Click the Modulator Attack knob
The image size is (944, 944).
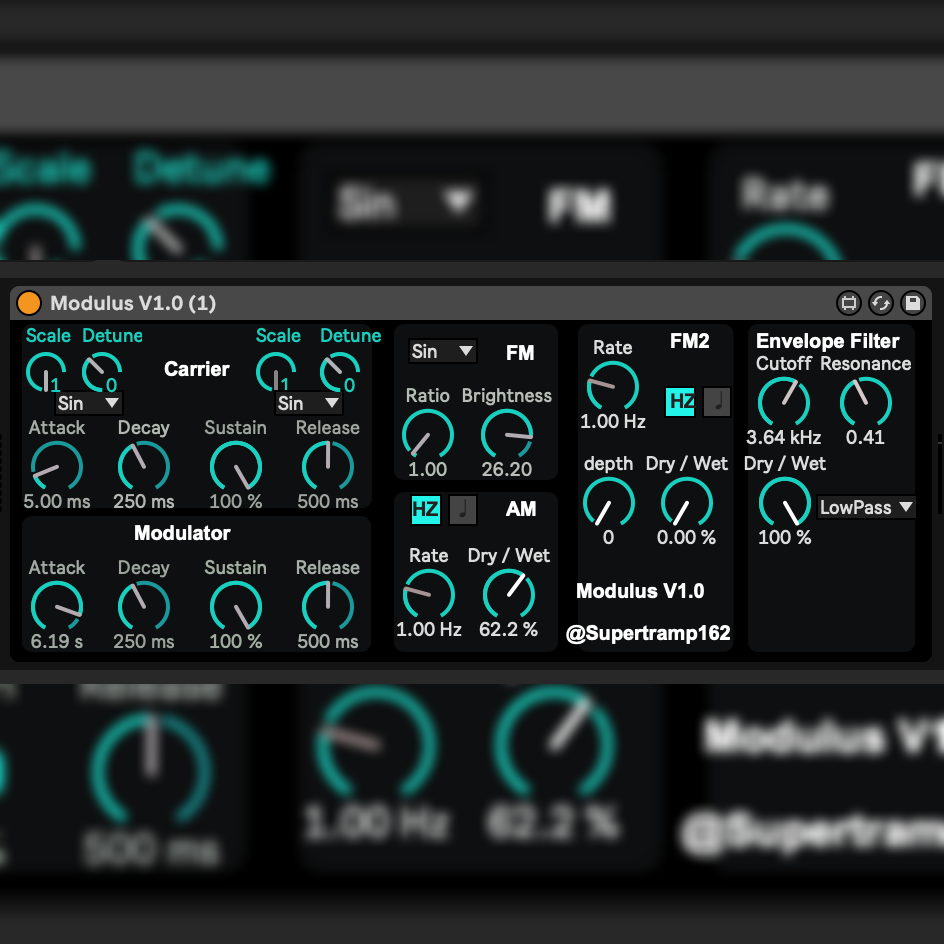tap(56, 606)
